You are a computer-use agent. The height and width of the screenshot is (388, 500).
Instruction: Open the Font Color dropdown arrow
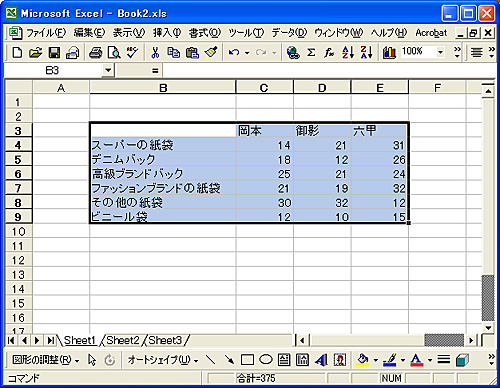tap(430, 360)
